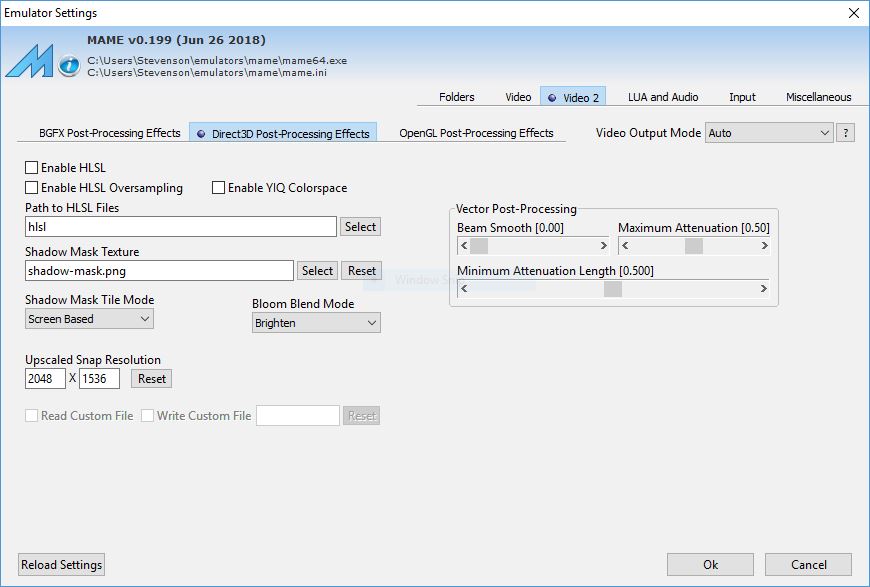Click the snap width field showing 2048
870x587 pixels.
click(x=45, y=379)
